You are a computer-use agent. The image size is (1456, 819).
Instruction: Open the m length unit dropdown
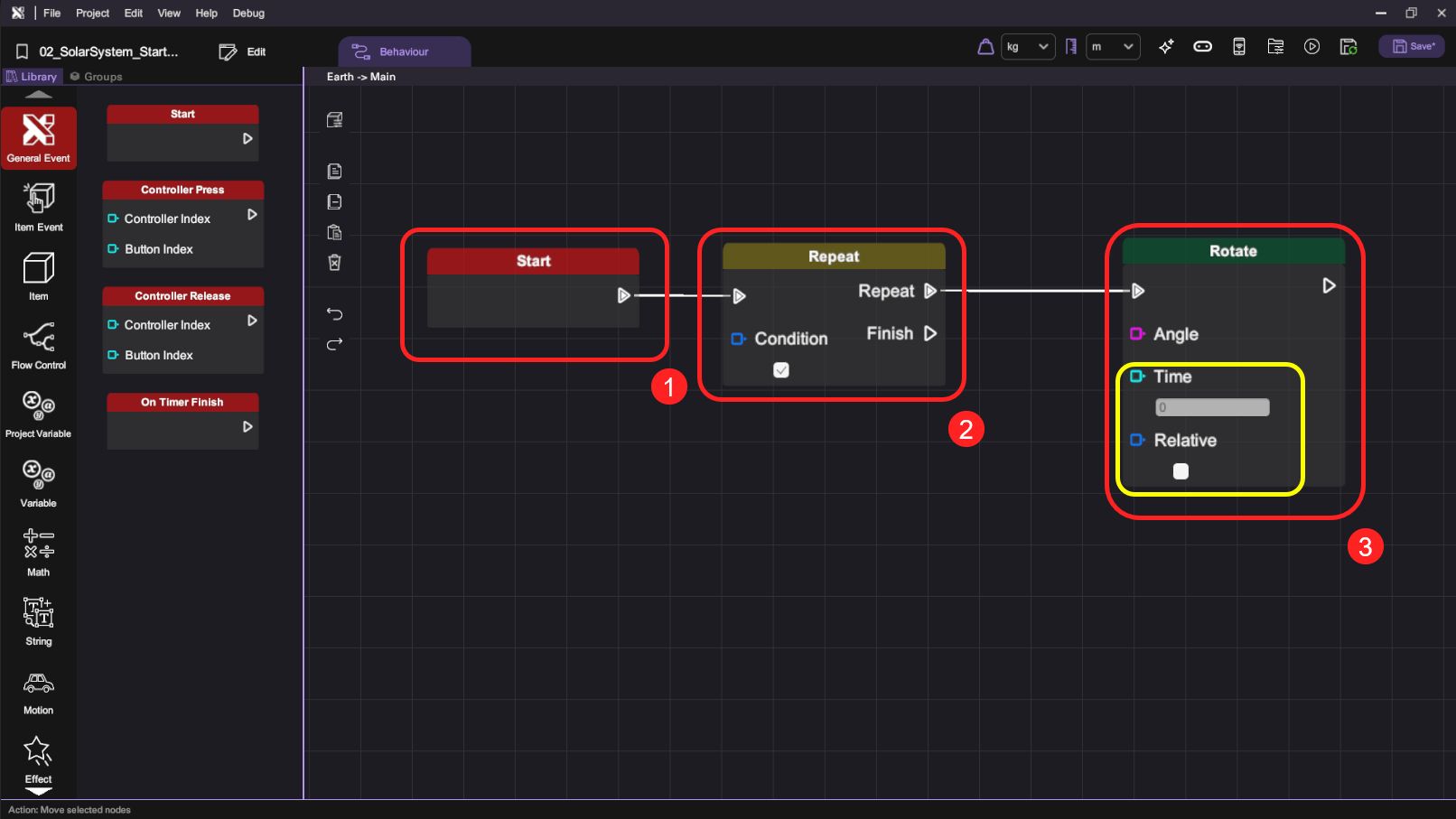pyautogui.click(x=1112, y=47)
